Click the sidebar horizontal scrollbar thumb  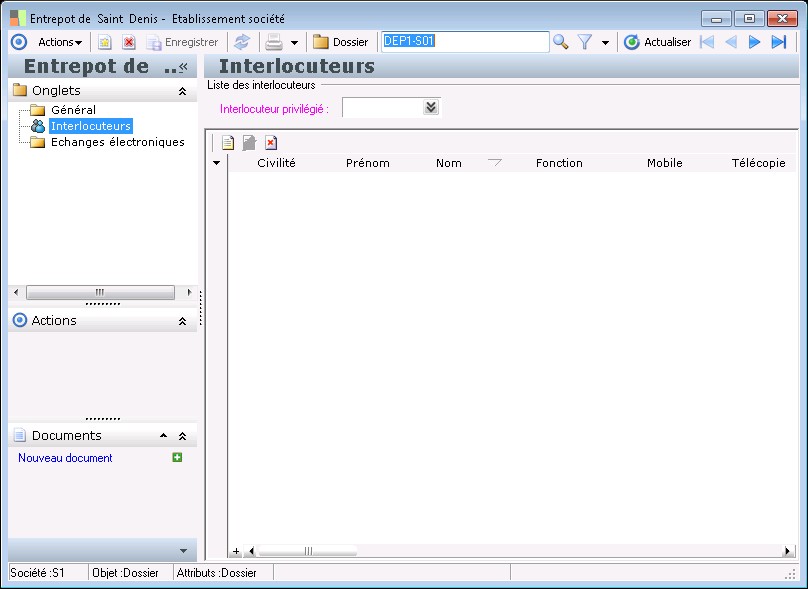[100, 292]
